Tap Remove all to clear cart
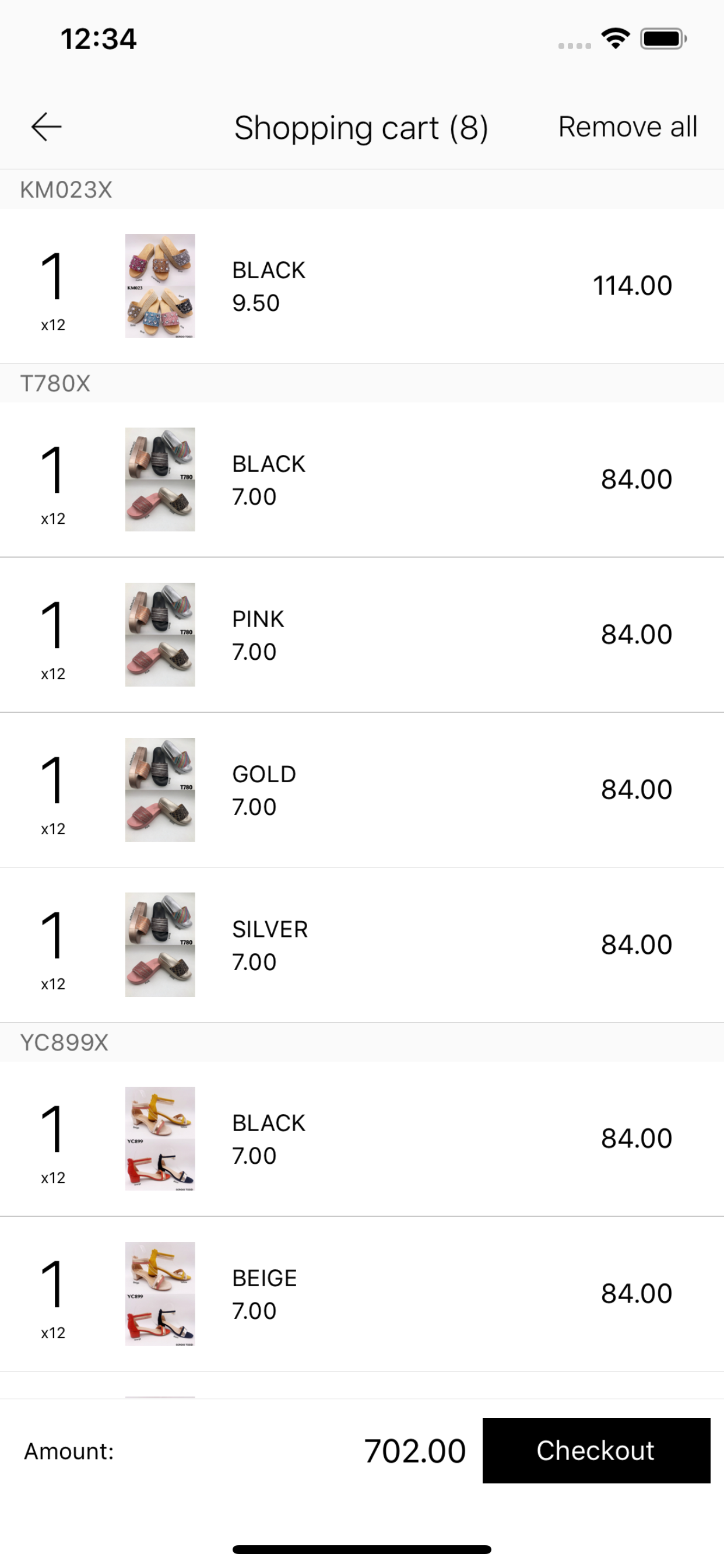The width and height of the screenshot is (724, 1568). coord(627,127)
